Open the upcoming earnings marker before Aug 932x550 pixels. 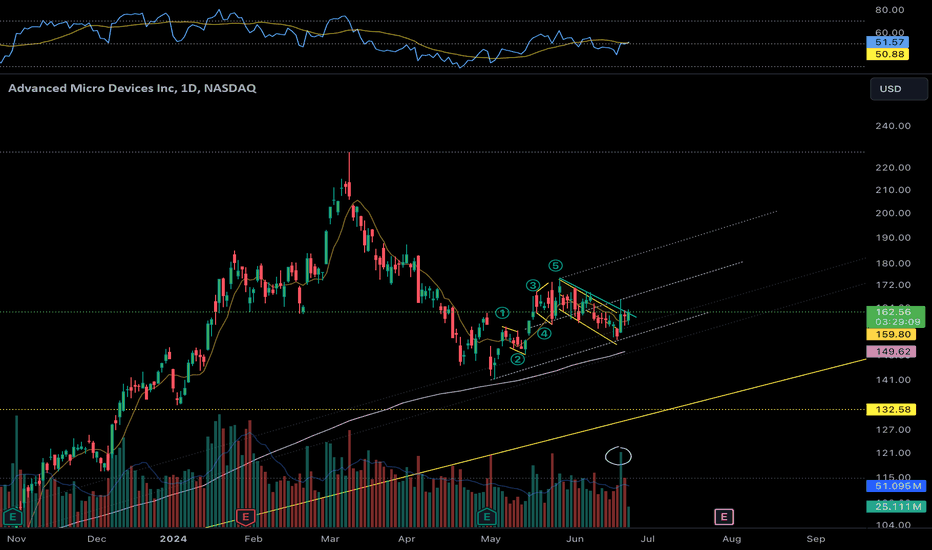723,517
